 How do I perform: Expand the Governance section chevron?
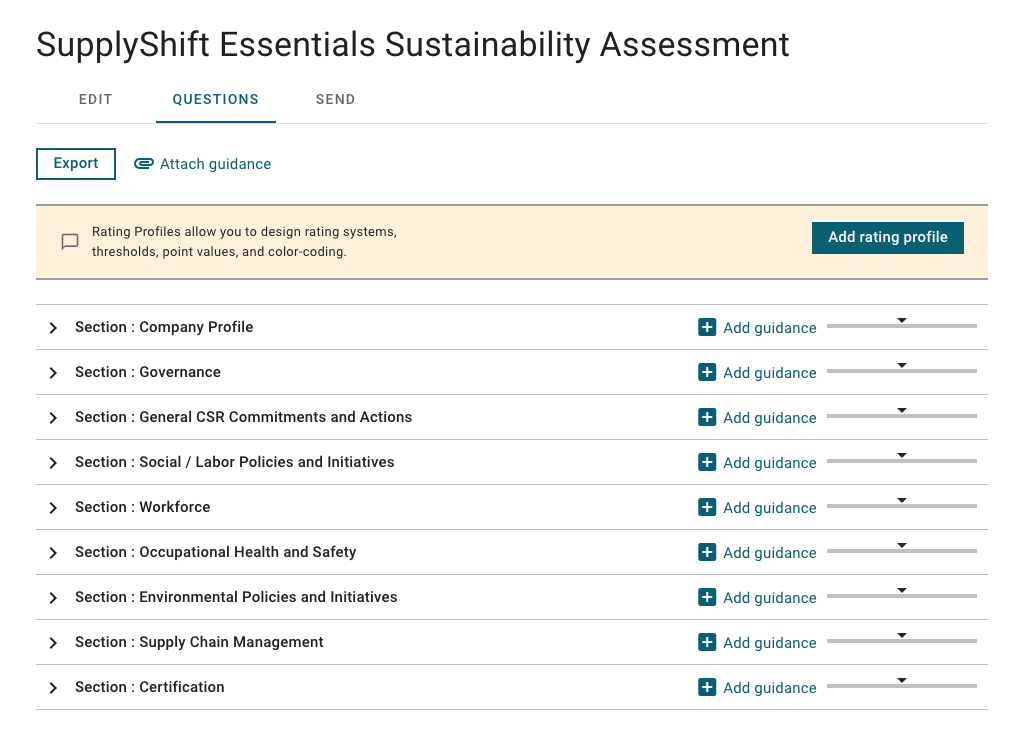[x=53, y=373]
